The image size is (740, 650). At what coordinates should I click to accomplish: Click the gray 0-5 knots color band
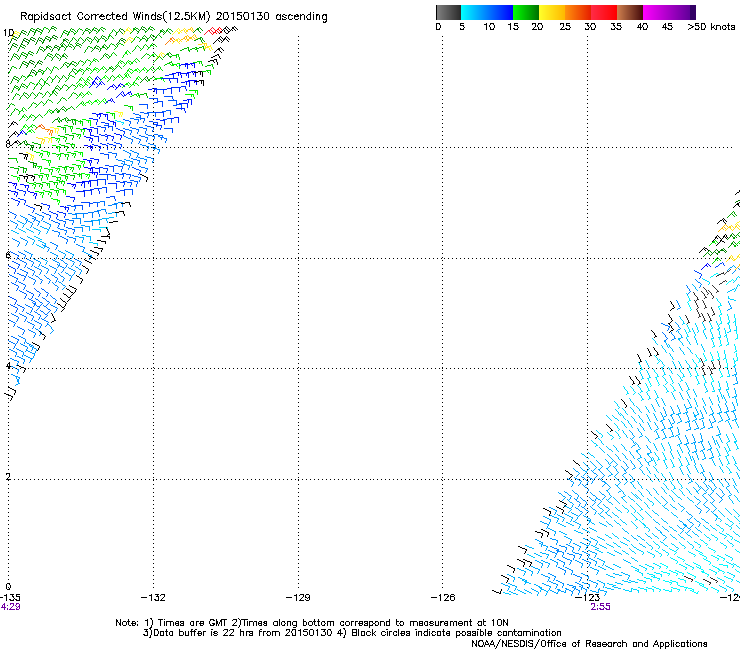[448, 12]
